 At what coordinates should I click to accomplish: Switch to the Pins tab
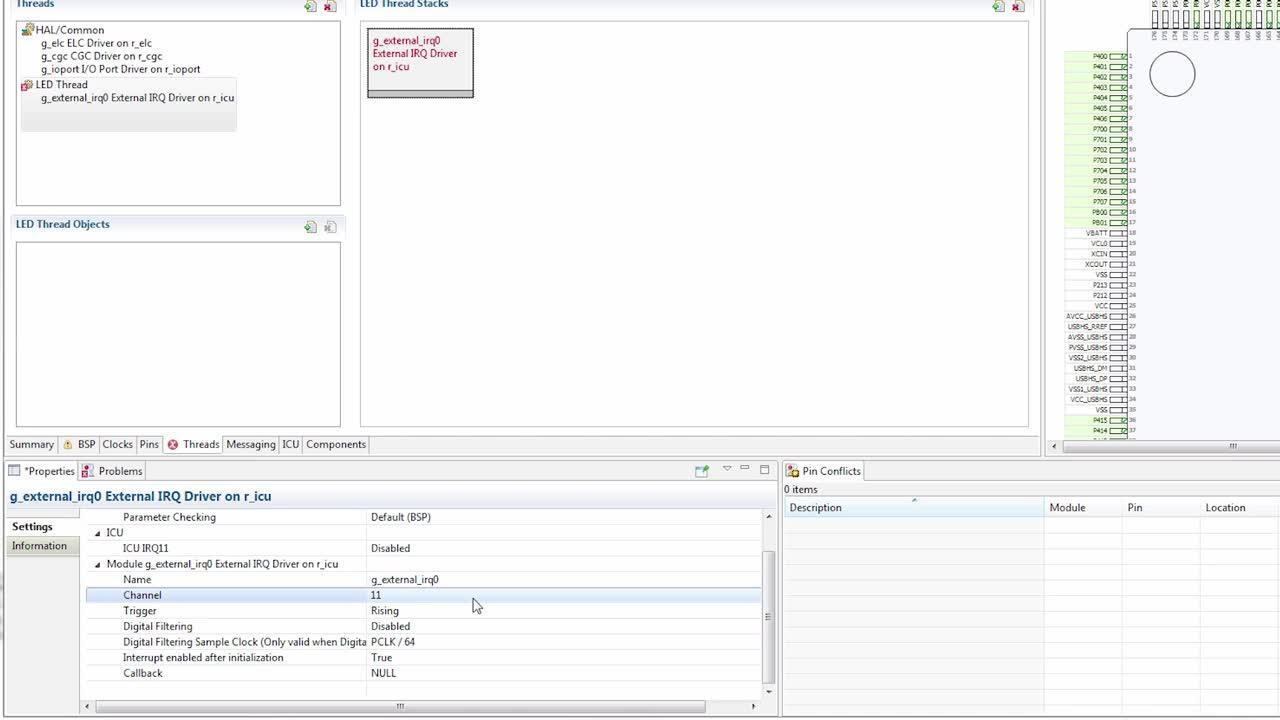(148, 444)
